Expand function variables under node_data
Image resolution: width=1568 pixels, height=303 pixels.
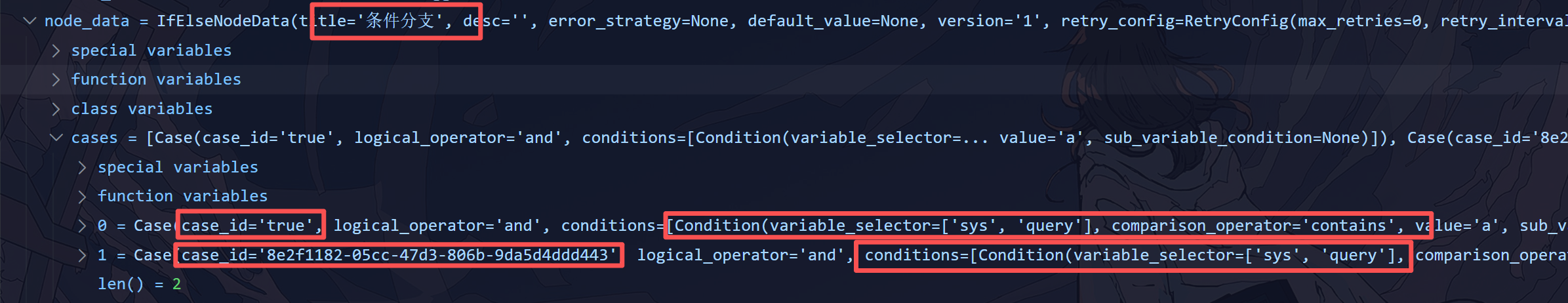click(56, 79)
